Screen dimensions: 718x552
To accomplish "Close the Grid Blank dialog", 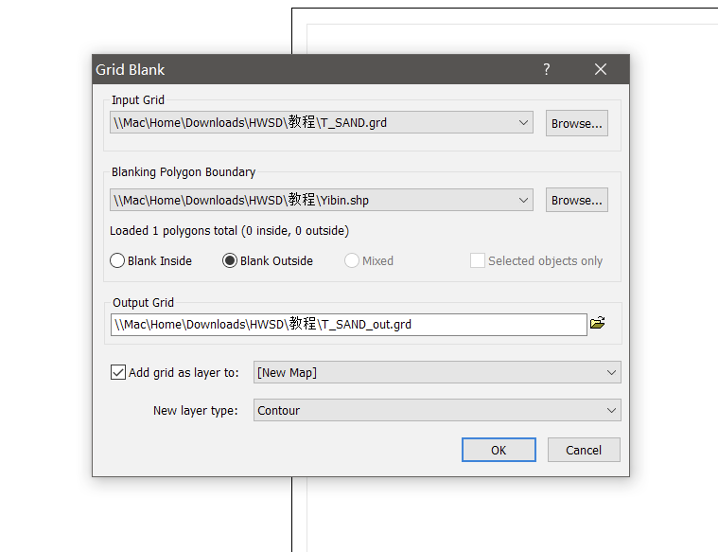I will (600, 69).
